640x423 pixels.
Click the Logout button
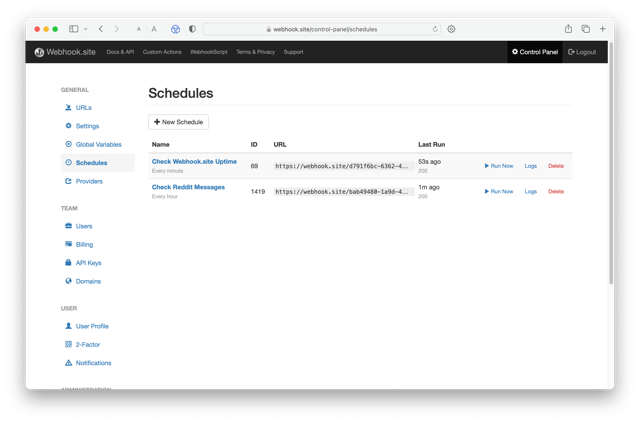[582, 52]
